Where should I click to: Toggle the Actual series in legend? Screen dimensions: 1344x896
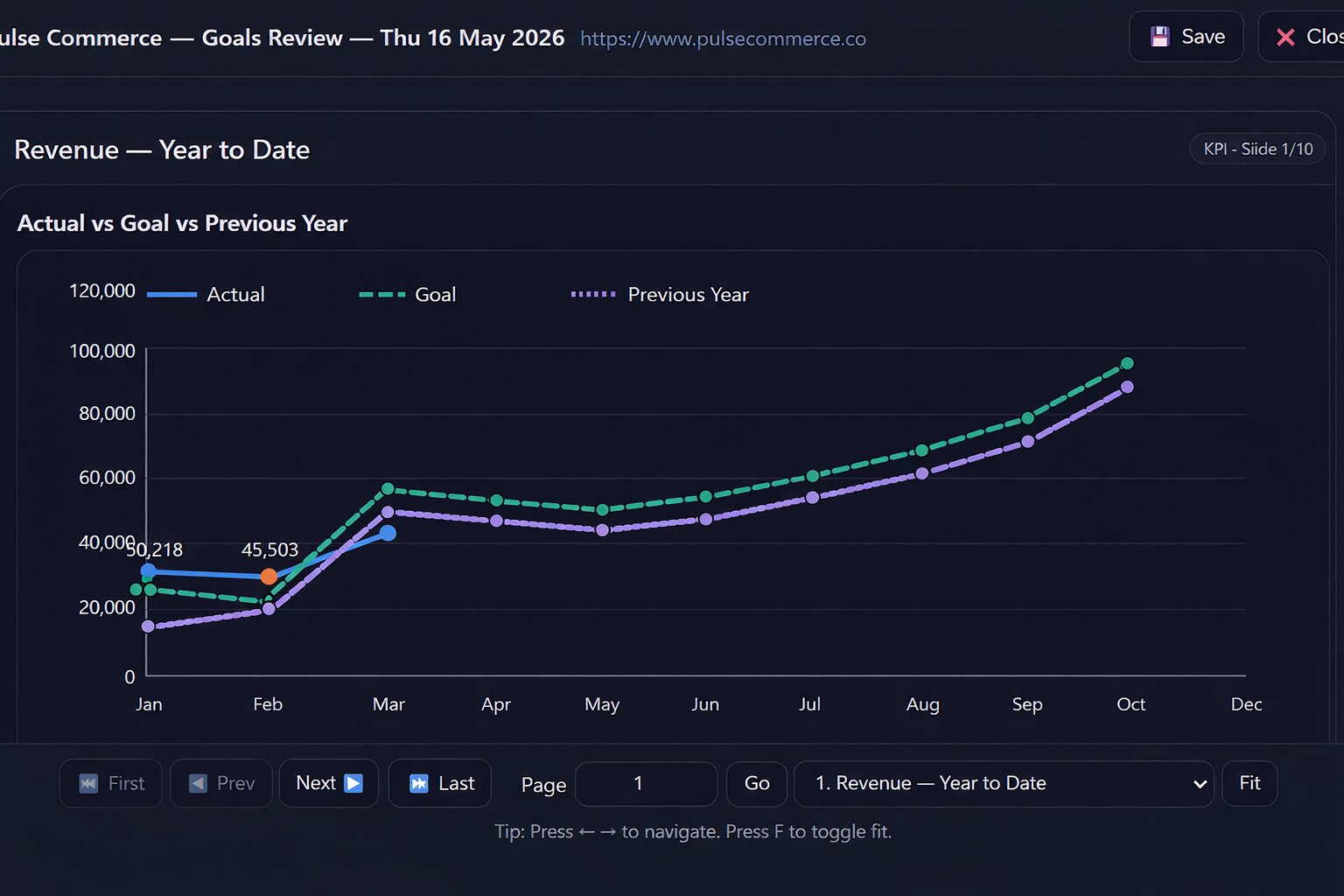[x=206, y=295]
